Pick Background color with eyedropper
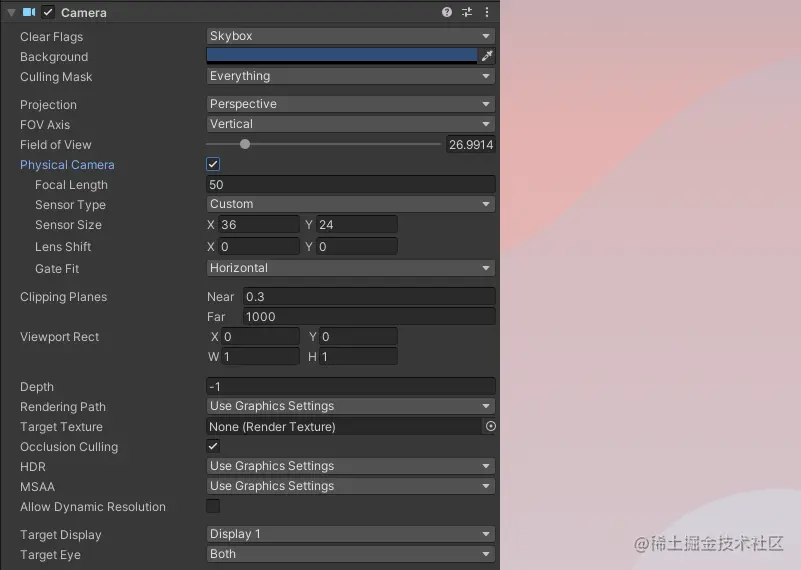 point(487,56)
